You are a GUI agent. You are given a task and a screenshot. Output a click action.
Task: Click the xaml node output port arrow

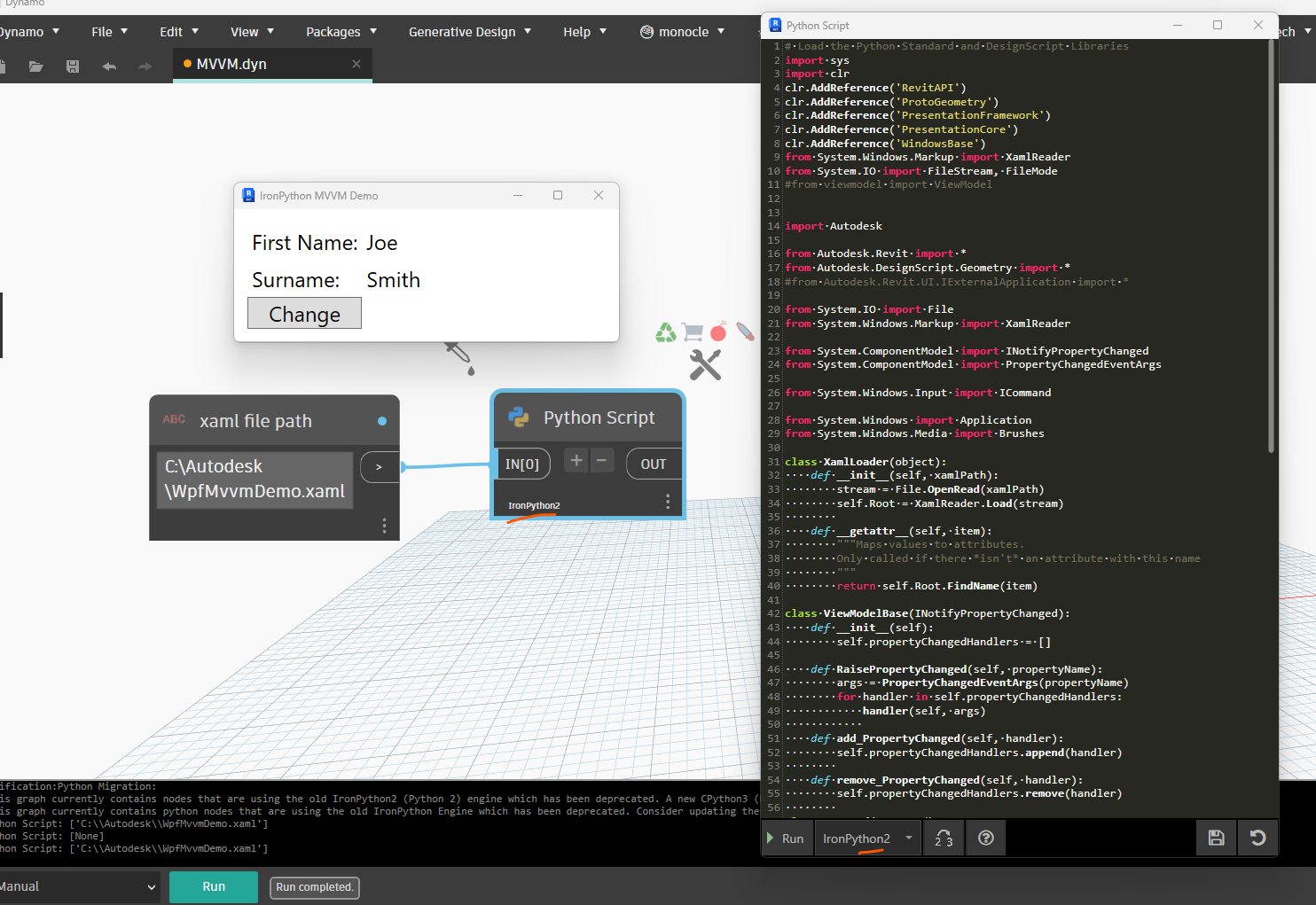tap(379, 467)
